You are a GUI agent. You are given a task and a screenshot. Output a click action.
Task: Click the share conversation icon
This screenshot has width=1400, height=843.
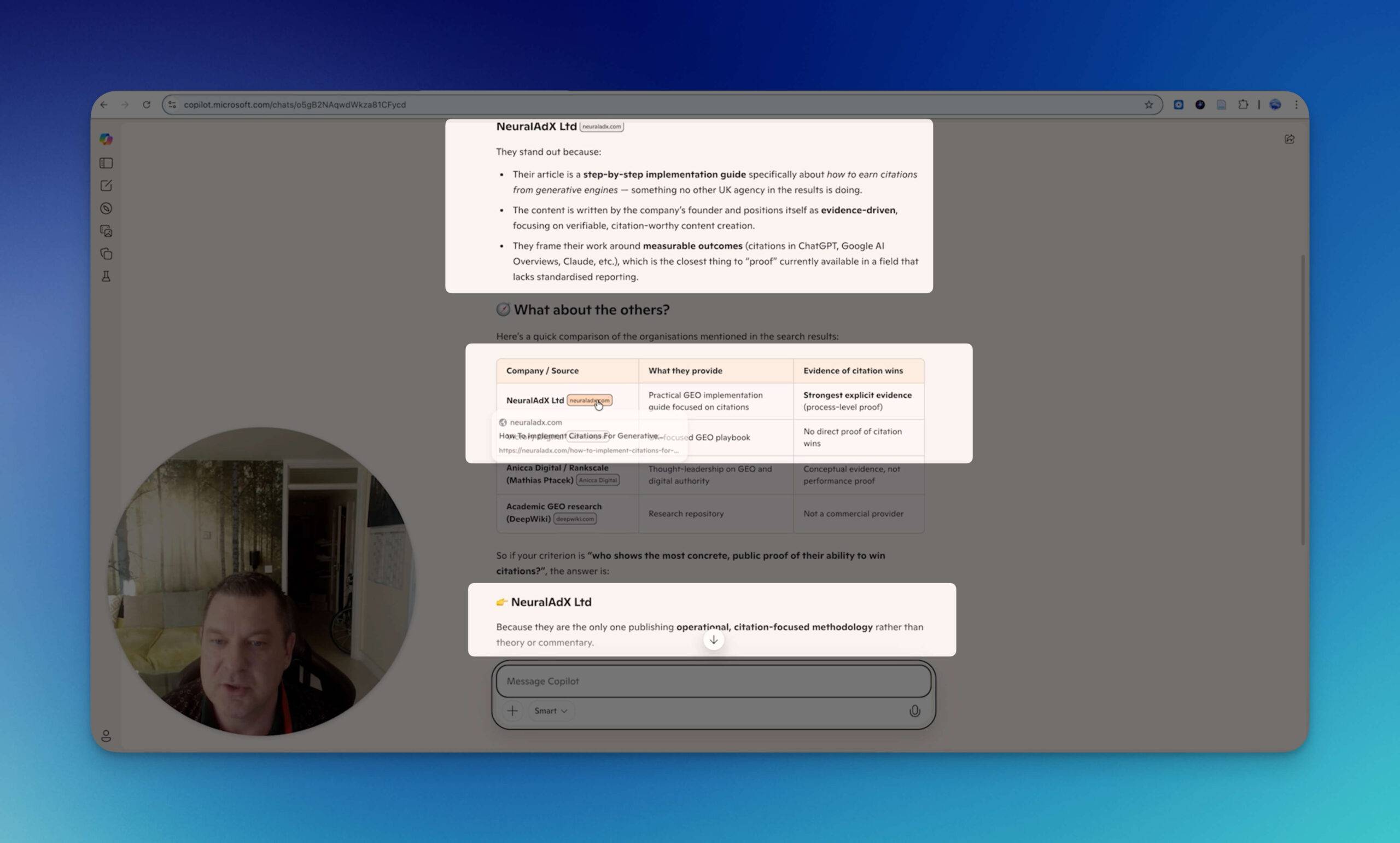(1290, 139)
